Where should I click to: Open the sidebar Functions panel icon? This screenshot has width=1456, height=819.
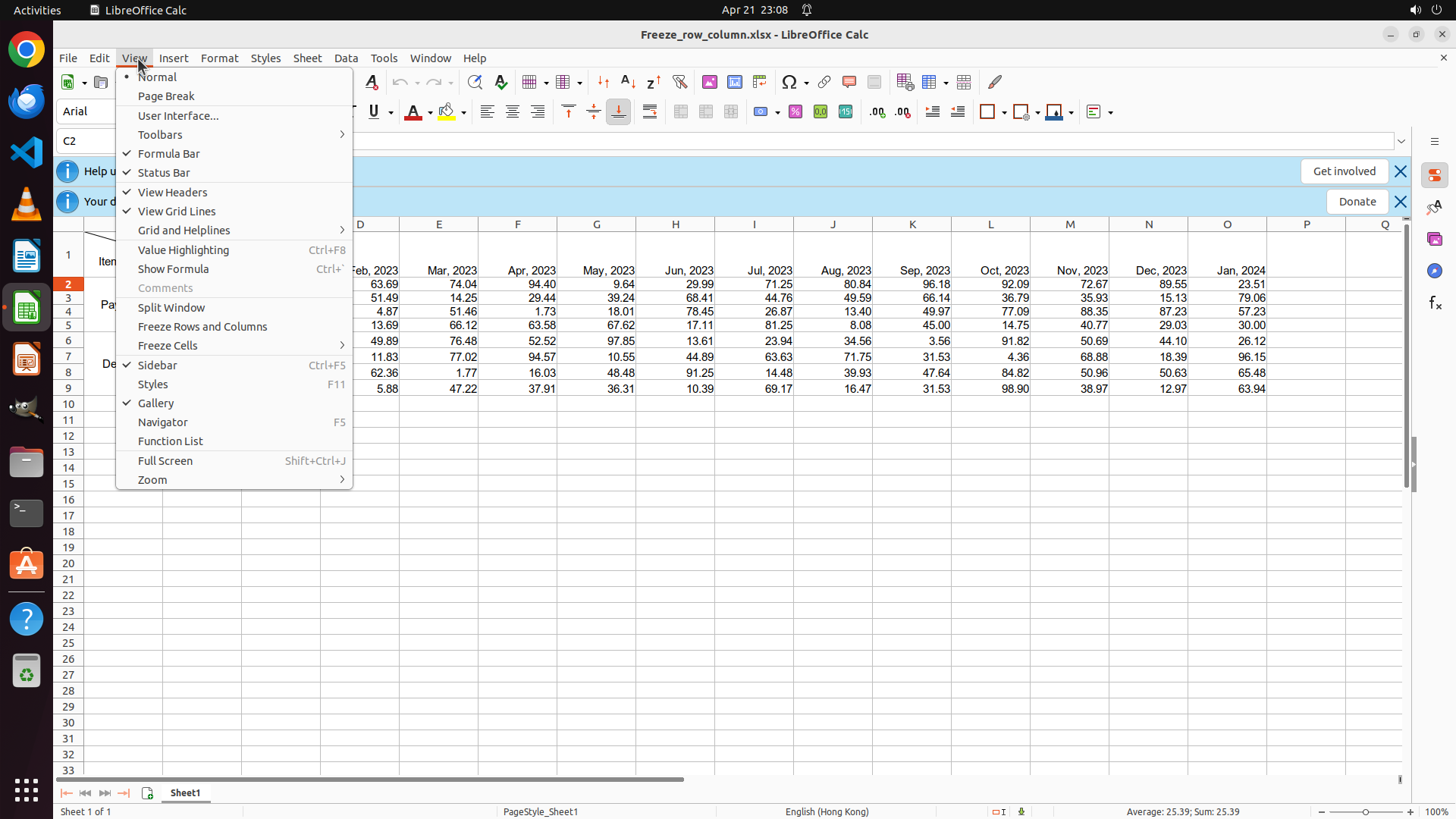click(x=1435, y=303)
